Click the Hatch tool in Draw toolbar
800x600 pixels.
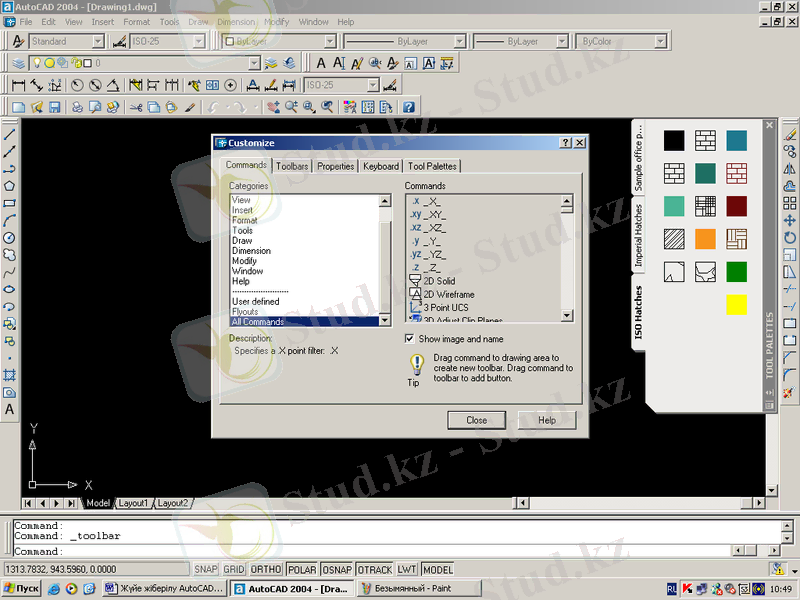tap(9, 375)
